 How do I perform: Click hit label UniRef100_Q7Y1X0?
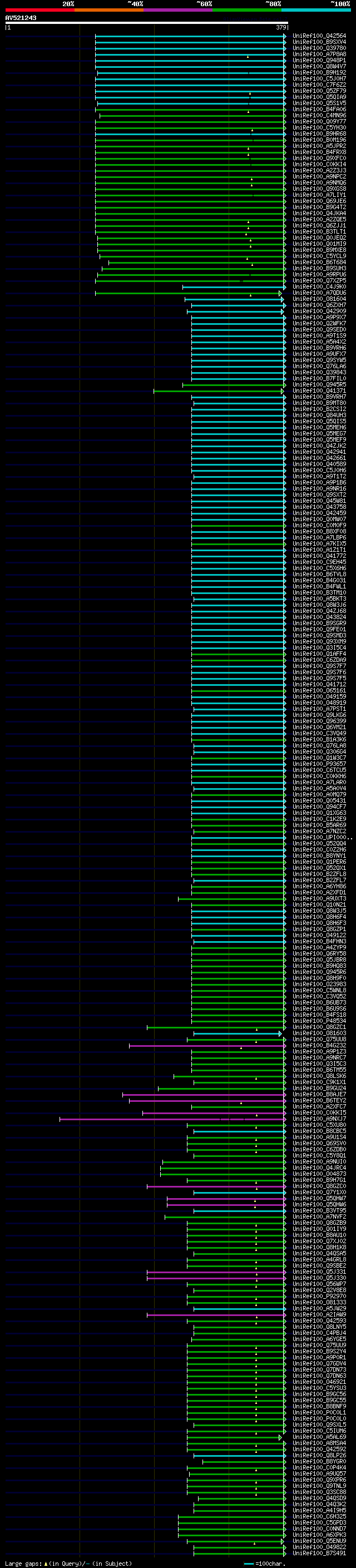(319, 1193)
